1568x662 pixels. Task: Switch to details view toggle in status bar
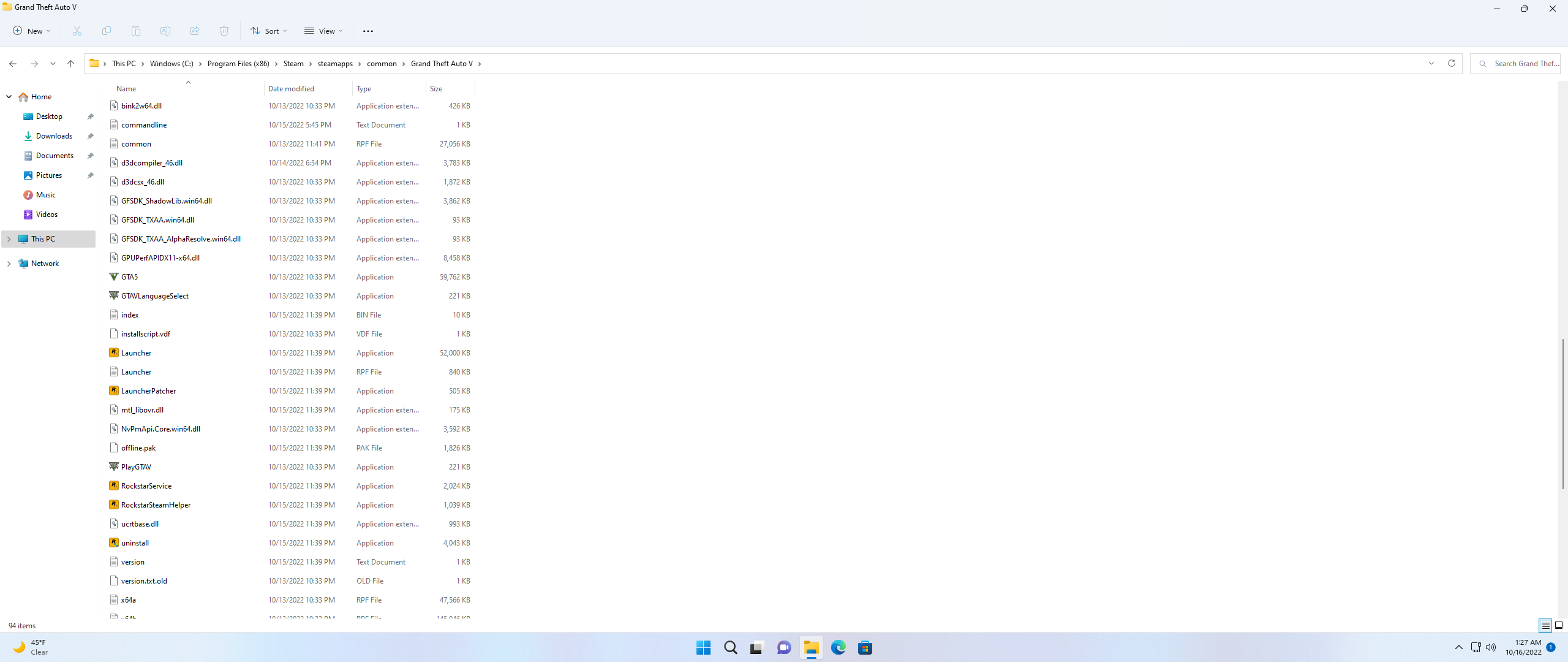pyautogui.click(x=1545, y=625)
